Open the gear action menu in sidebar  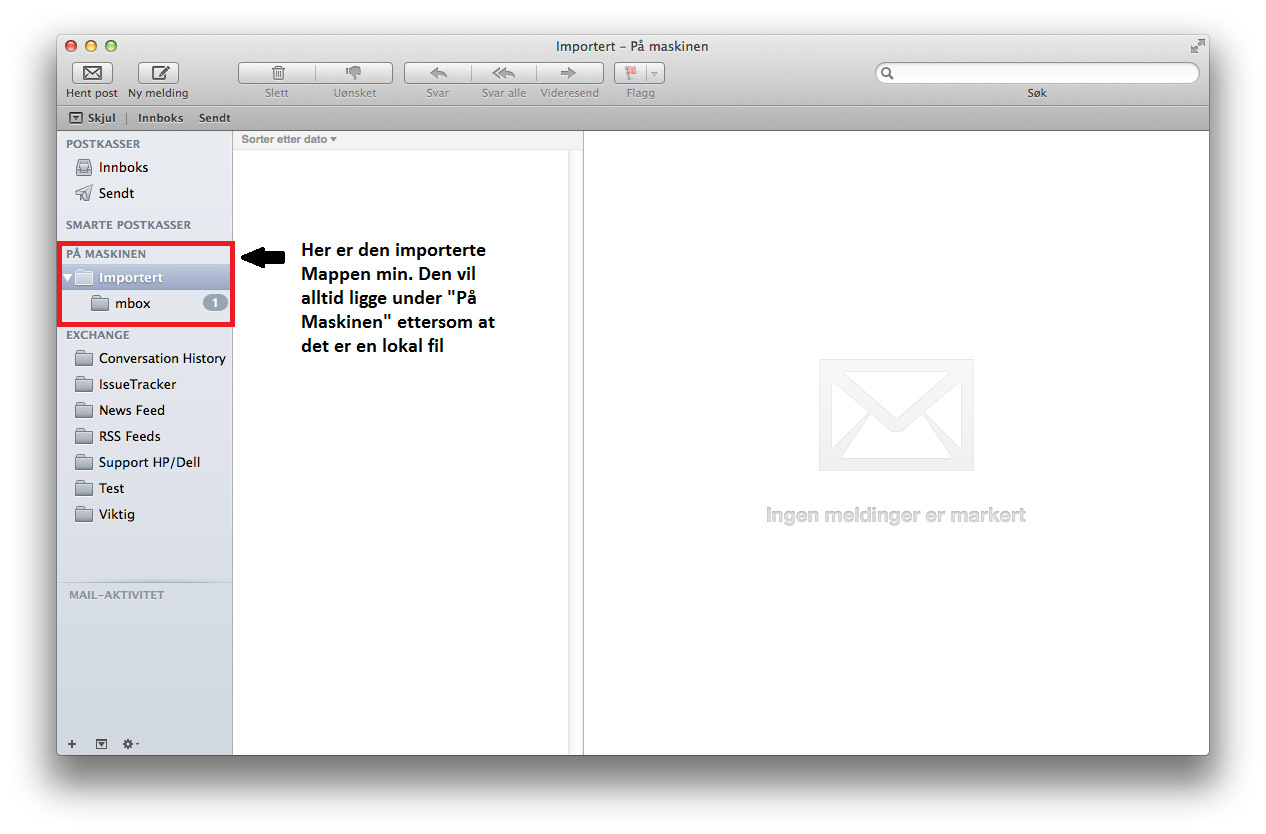click(130, 744)
